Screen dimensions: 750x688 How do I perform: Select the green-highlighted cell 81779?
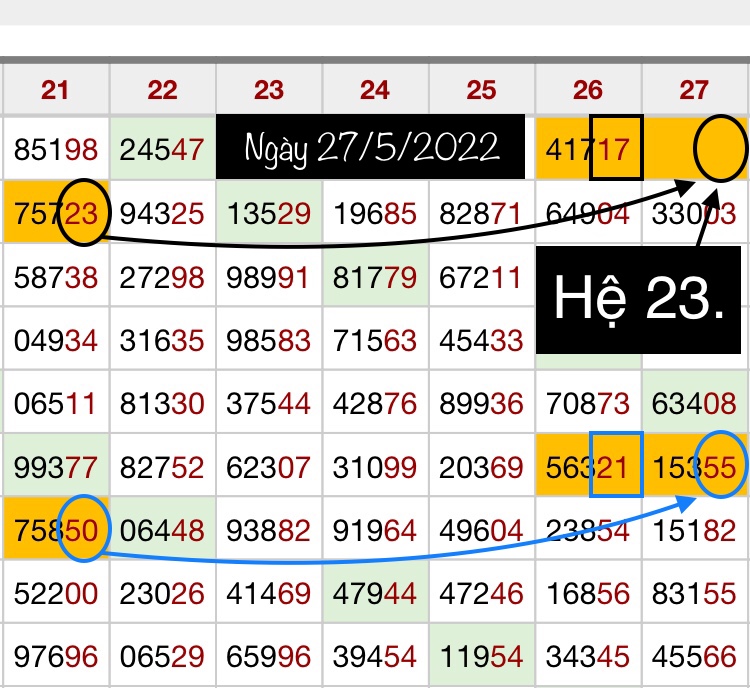coord(375,276)
